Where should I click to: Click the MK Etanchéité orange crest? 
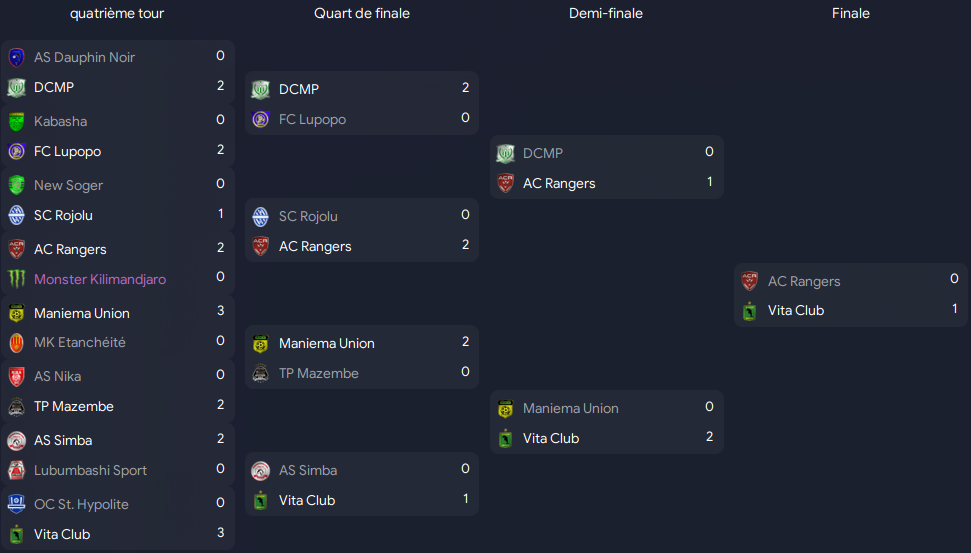tap(17, 342)
